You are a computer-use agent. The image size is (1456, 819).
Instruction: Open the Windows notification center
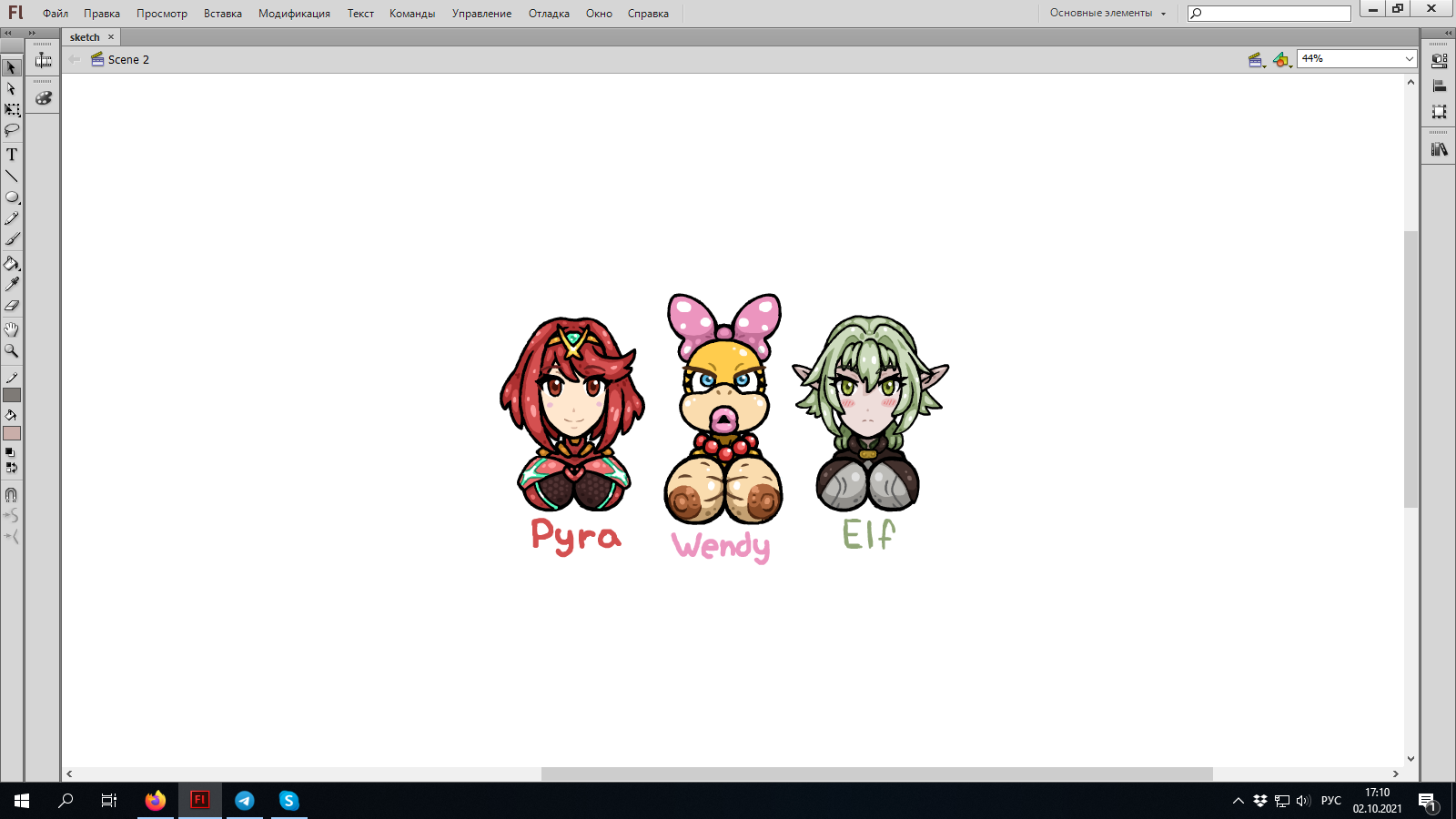(x=1427, y=801)
